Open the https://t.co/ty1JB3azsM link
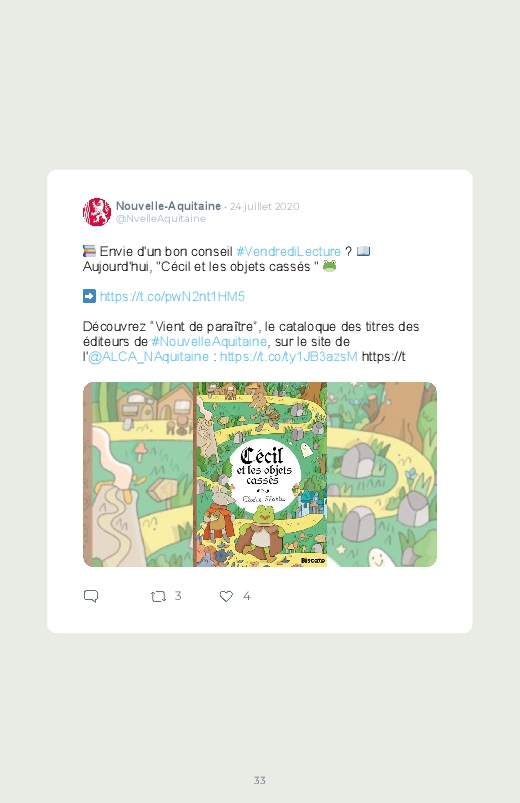The height and width of the screenshot is (803, 520). [288, 357]
